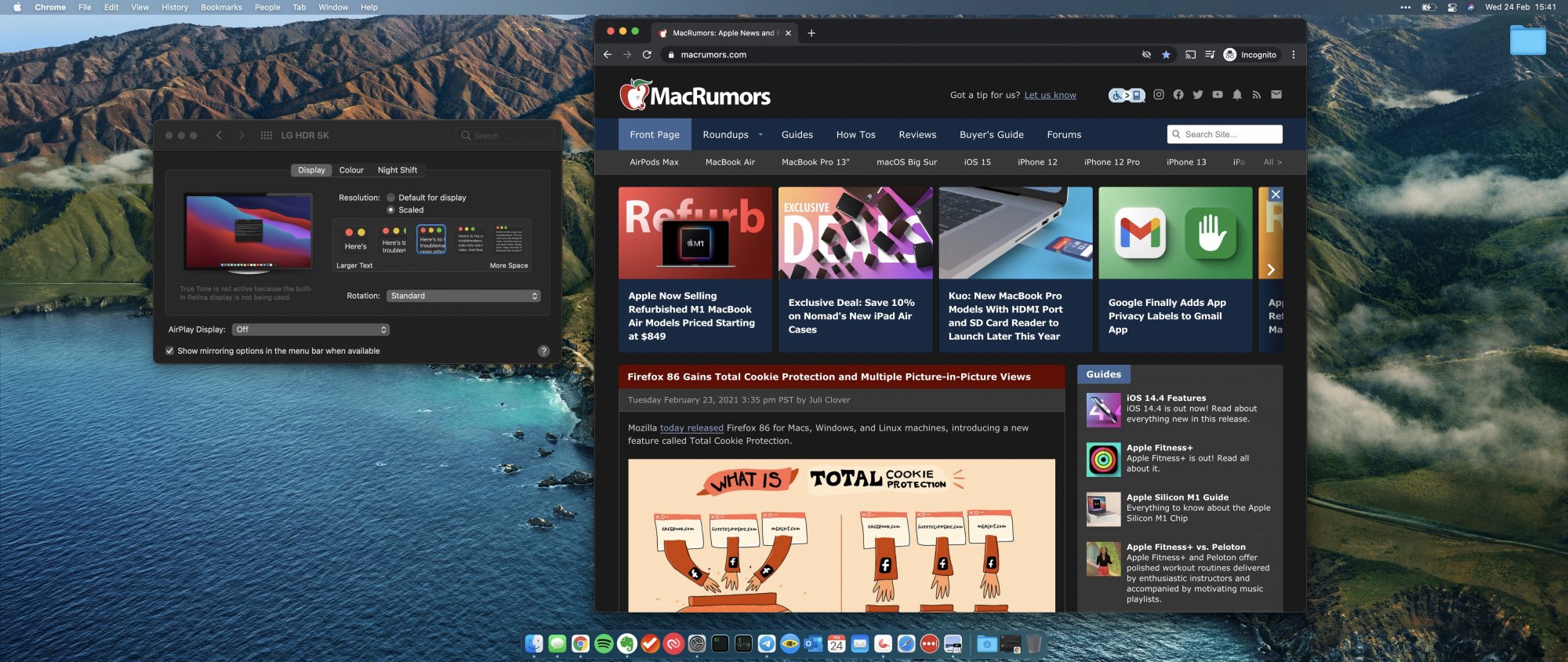
Task: Select Default for display resolution
Action: (x=390, y=198)
